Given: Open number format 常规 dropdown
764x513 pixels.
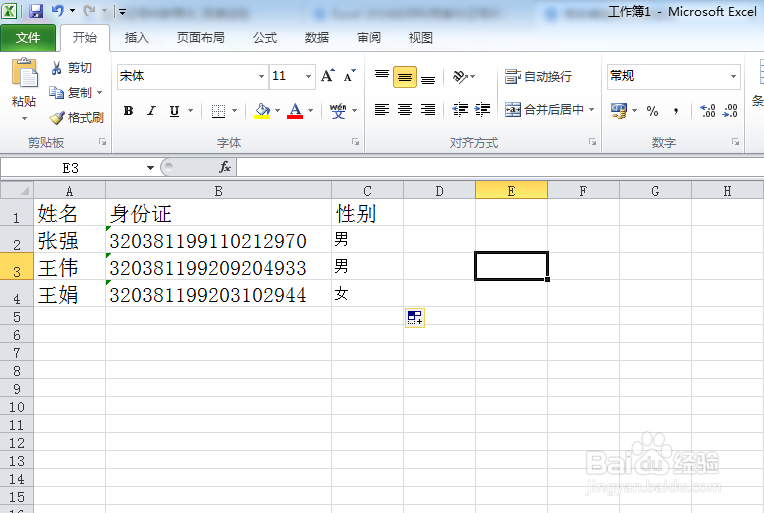Looking at the screenshot, I should [x=733, y=76].
